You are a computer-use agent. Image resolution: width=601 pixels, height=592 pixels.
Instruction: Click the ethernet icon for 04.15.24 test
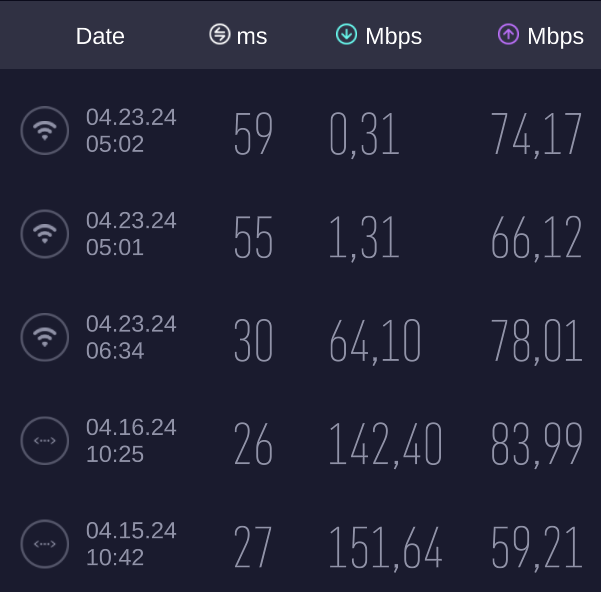[x=44, y=544]
